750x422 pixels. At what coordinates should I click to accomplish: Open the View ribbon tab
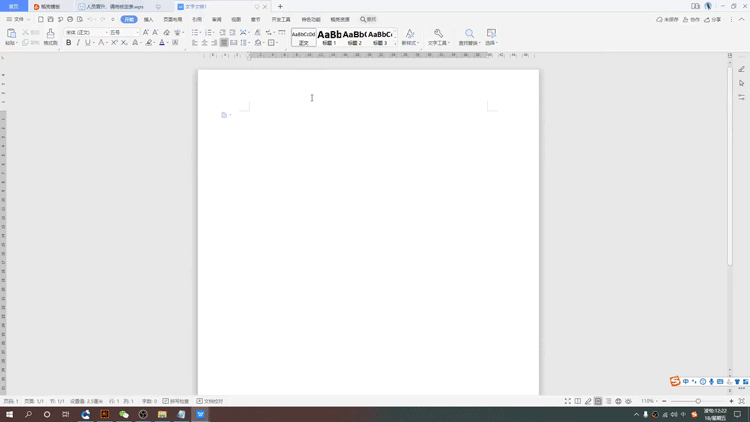(236, 20)
